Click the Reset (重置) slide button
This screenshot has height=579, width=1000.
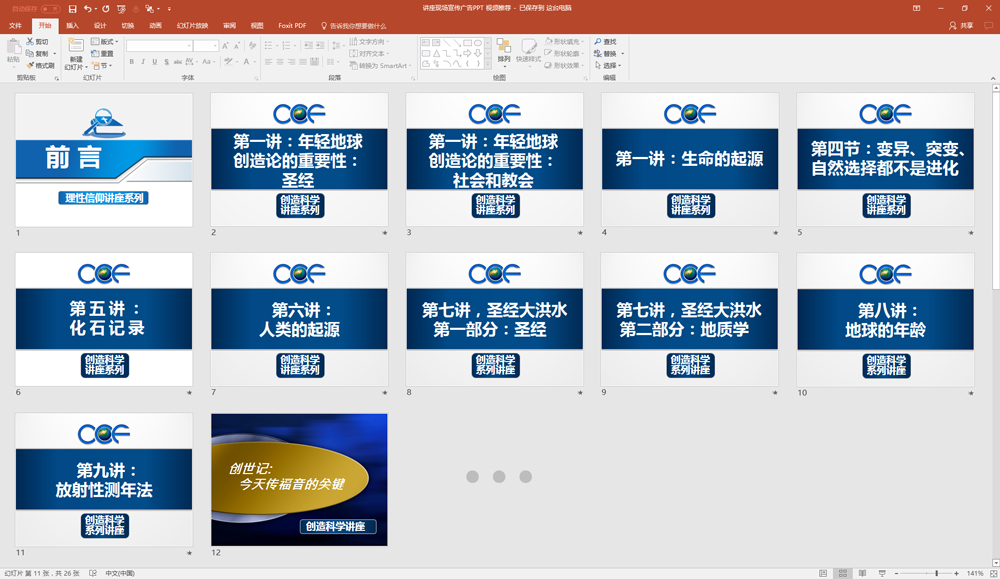[x=103, y=54]
